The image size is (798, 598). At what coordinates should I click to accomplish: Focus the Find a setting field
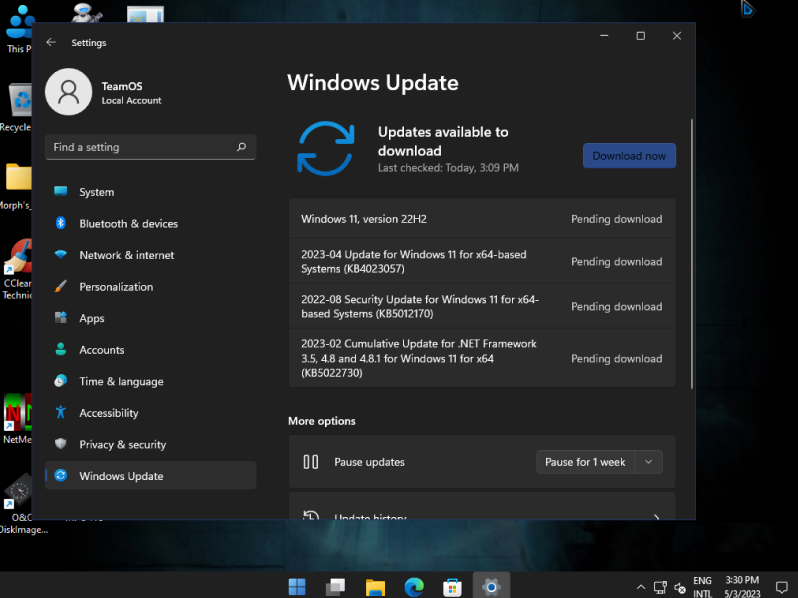point(150,147)
